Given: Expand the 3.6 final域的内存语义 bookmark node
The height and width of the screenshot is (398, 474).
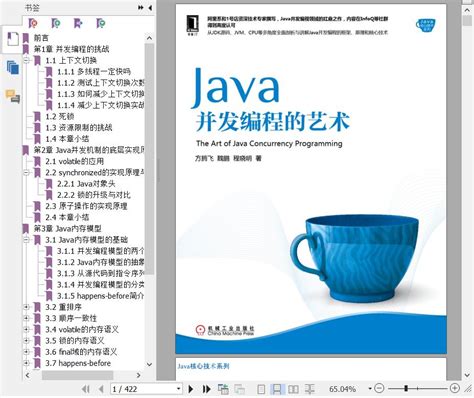Looking at the screenshot, I should pos(27,352).
